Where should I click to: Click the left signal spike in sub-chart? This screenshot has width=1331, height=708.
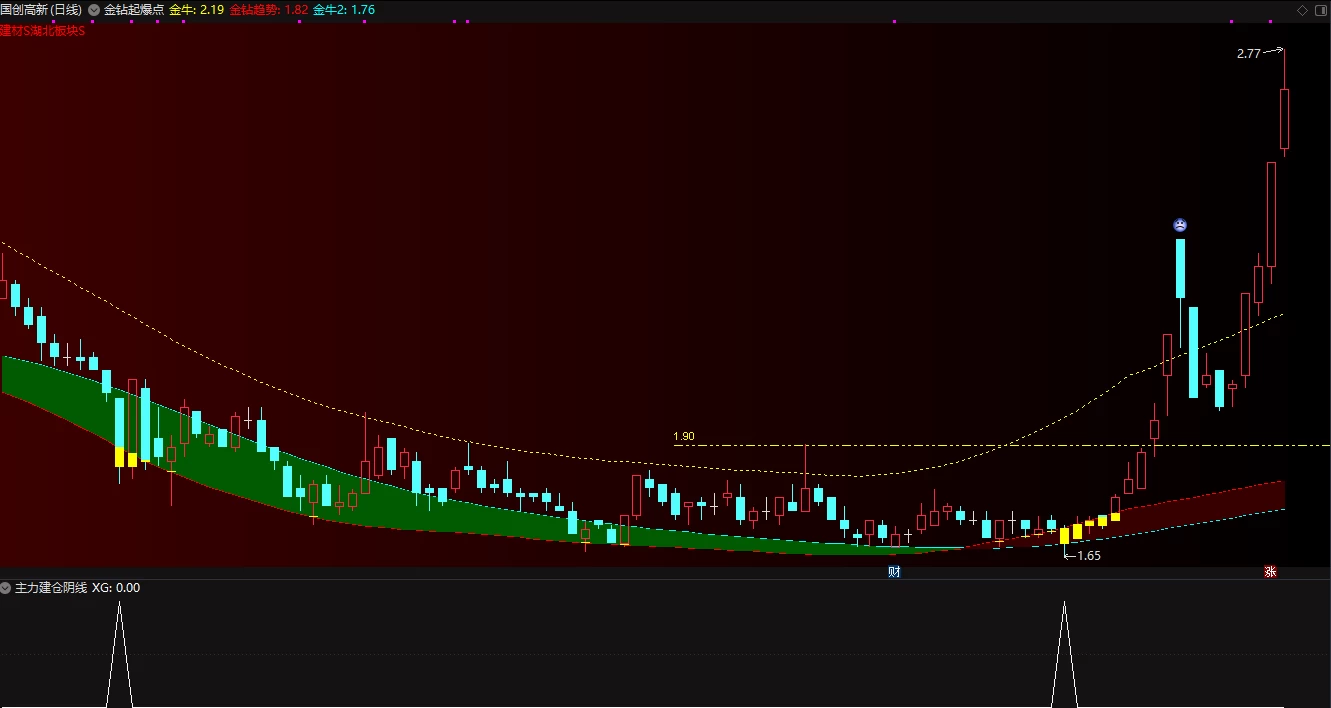pyautogui.click(x=120, y=654)
